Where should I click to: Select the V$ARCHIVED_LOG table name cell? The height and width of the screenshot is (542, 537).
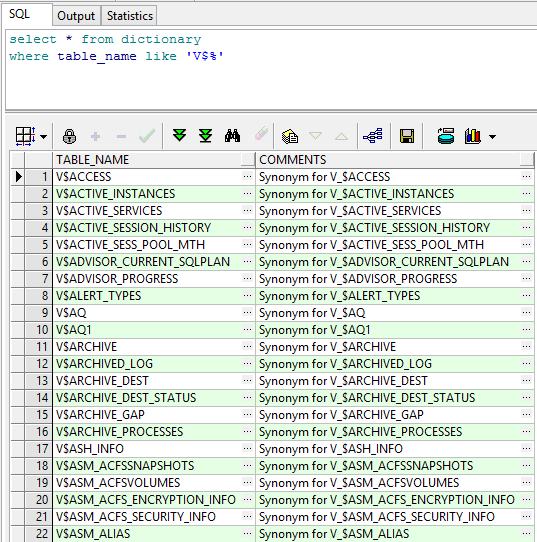(x=148, y=364)
